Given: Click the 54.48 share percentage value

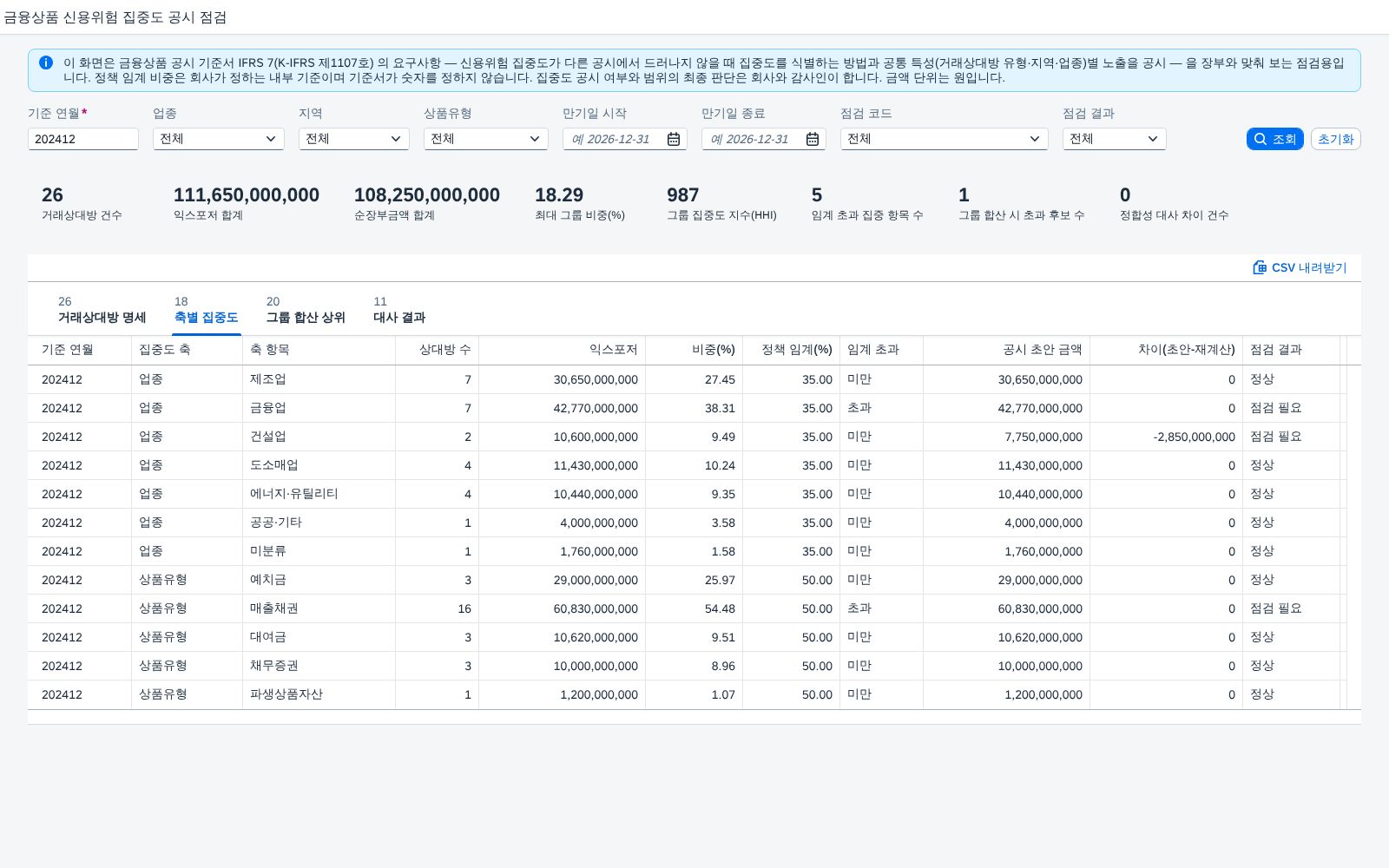Looking at the screenshot, I should click(x=720, y=608).
